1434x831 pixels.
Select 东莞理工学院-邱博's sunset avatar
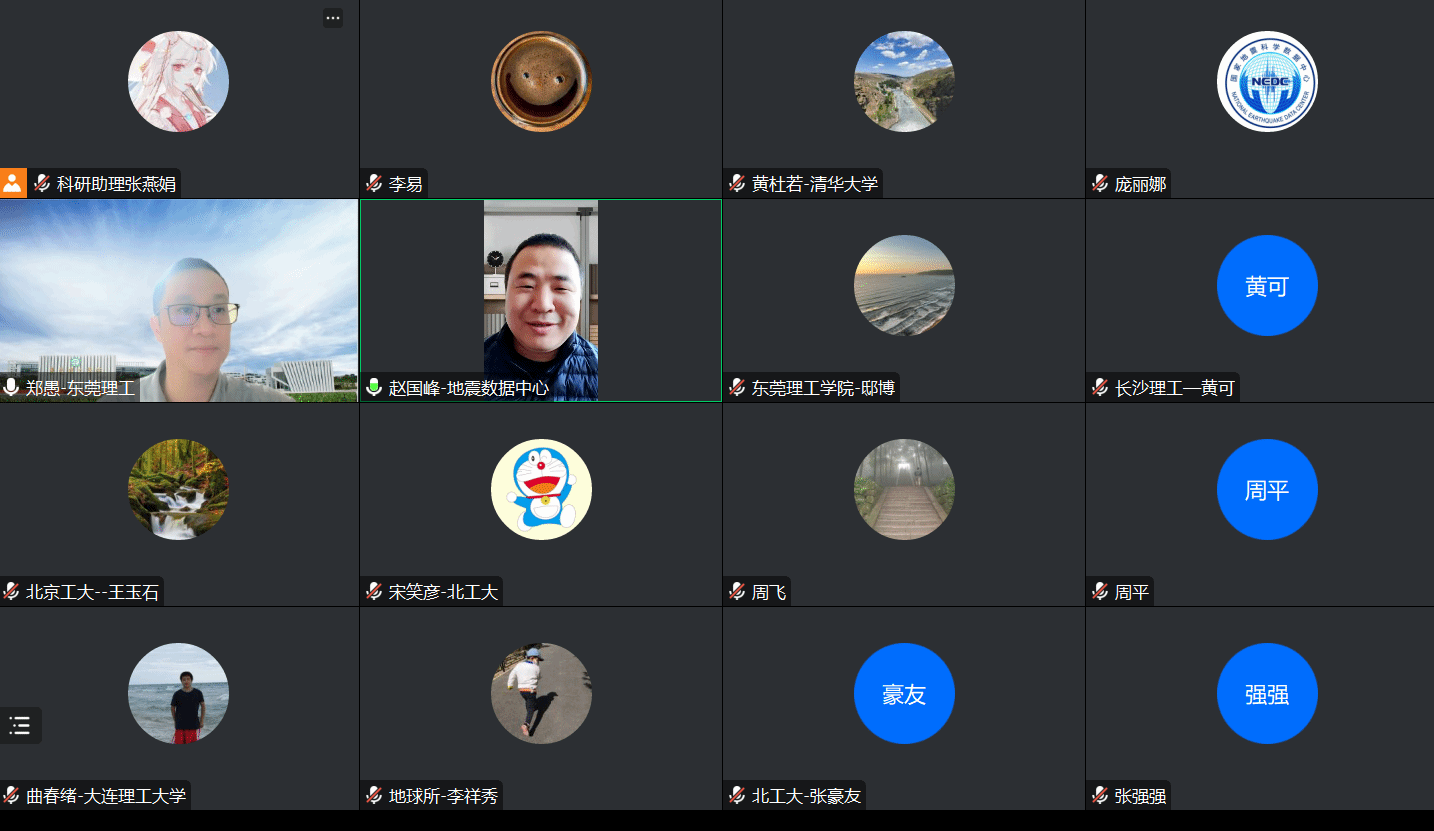[904, 285]
